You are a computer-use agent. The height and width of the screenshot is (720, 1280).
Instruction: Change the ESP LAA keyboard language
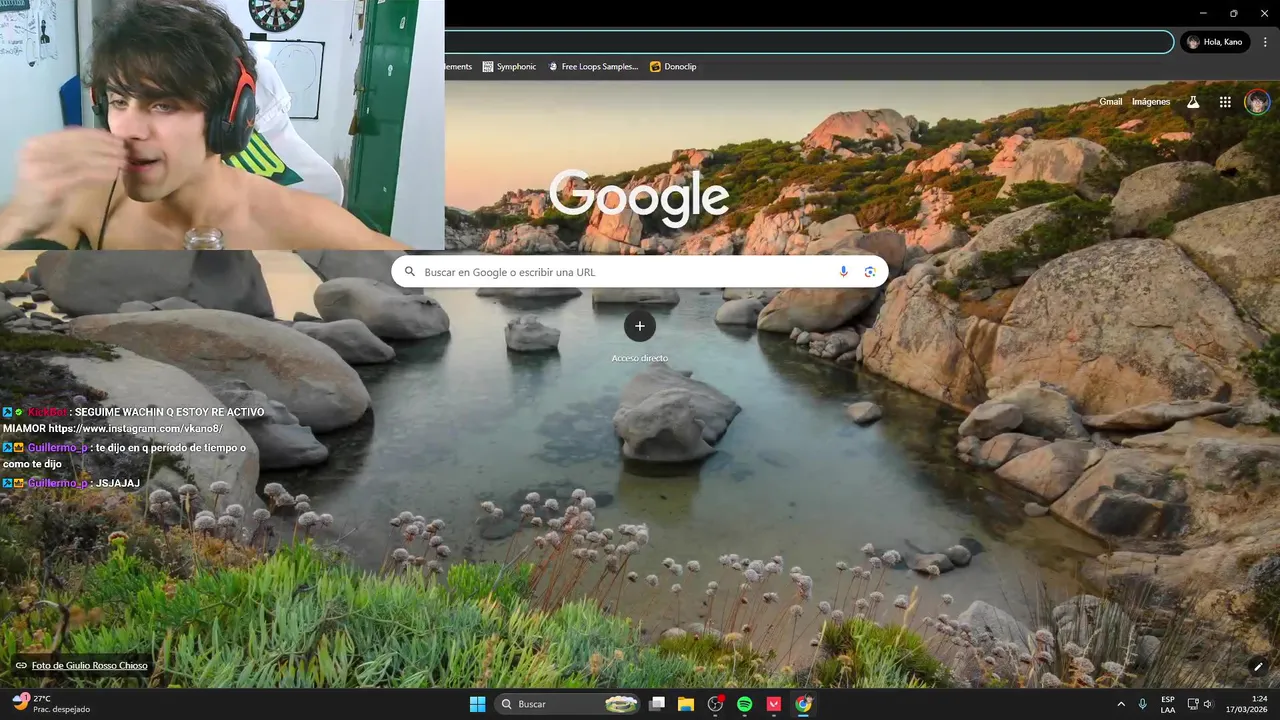(1168, 704)
